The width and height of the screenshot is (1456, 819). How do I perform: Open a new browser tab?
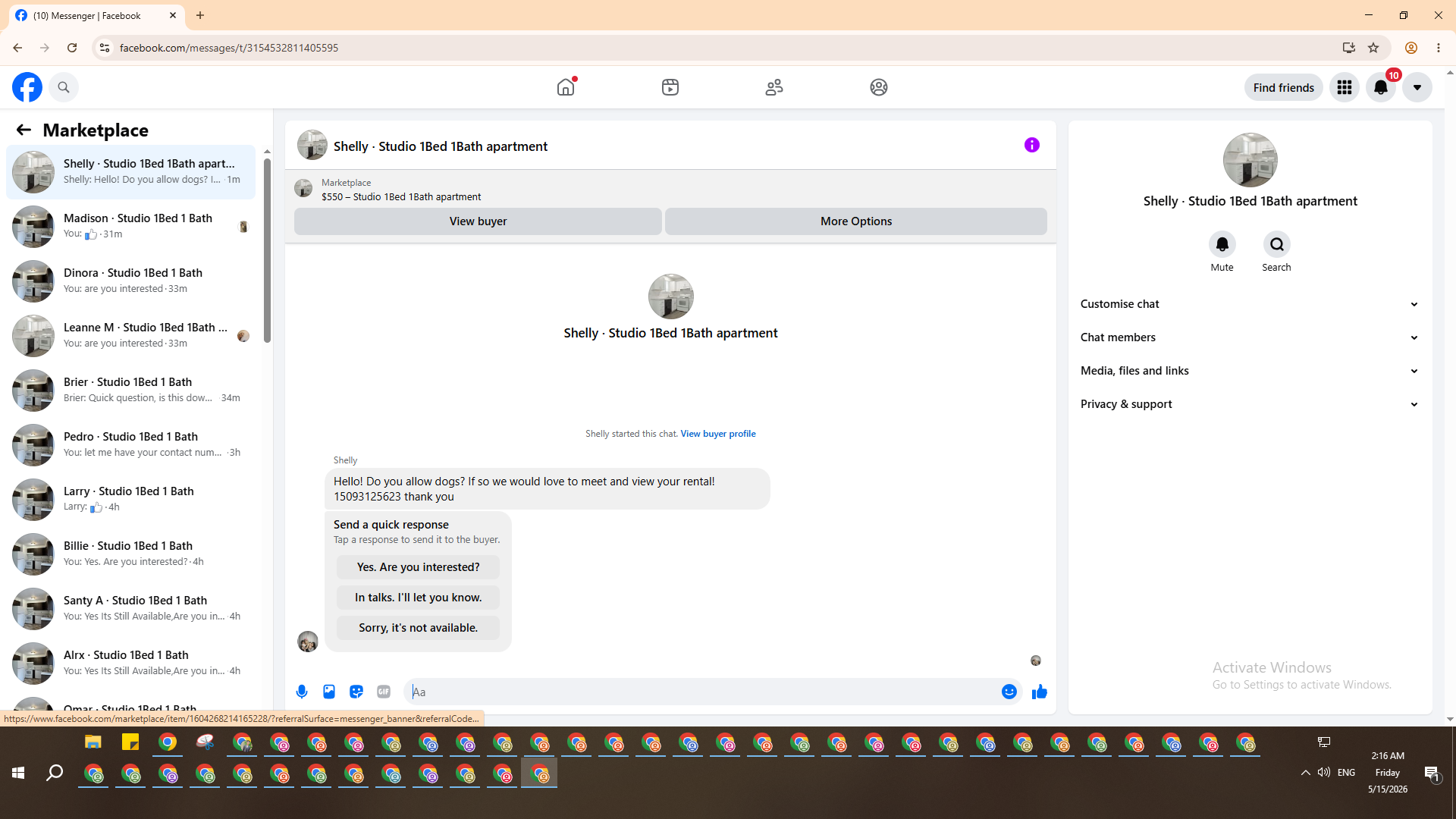(x=200, y=15)
